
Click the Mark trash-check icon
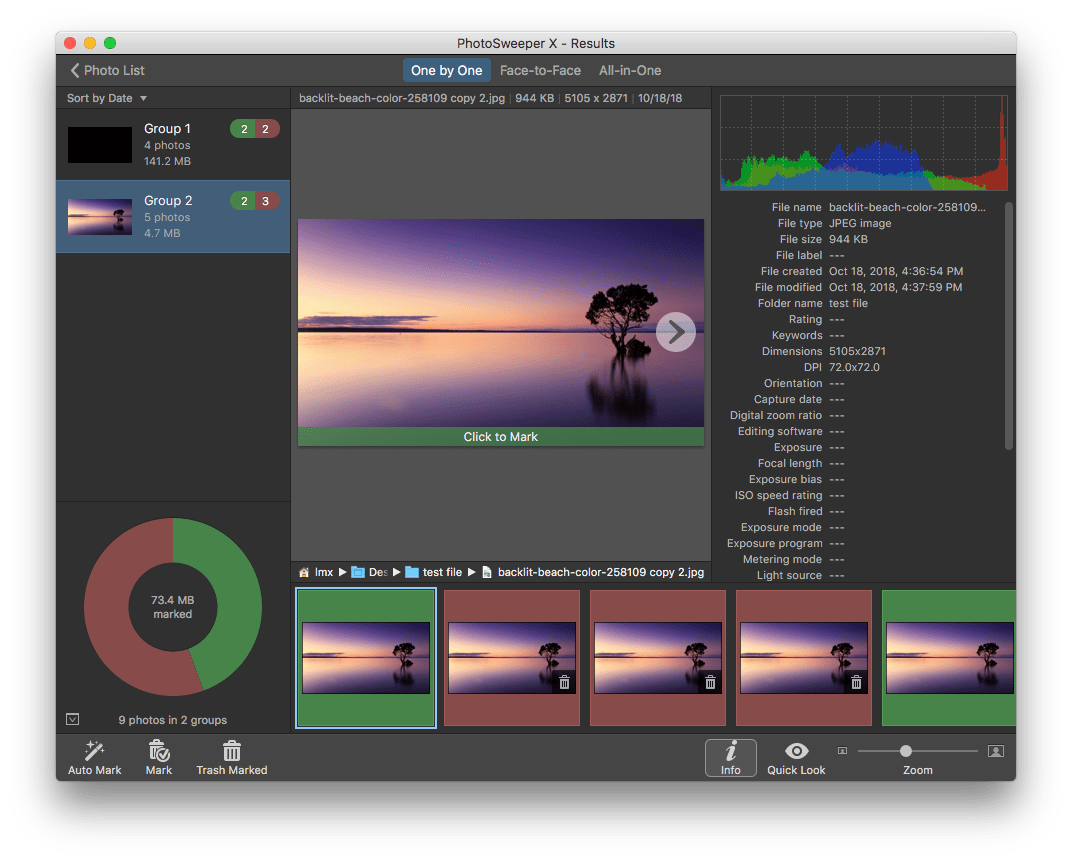pos(159,750)
